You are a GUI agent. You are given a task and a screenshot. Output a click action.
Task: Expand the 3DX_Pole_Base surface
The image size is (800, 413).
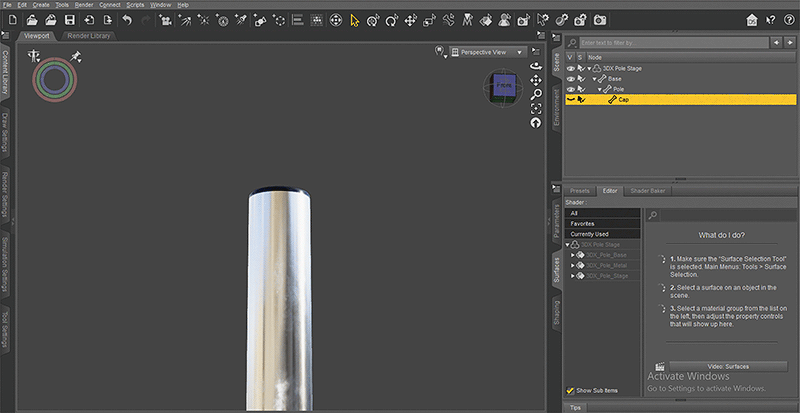point(573,255)
